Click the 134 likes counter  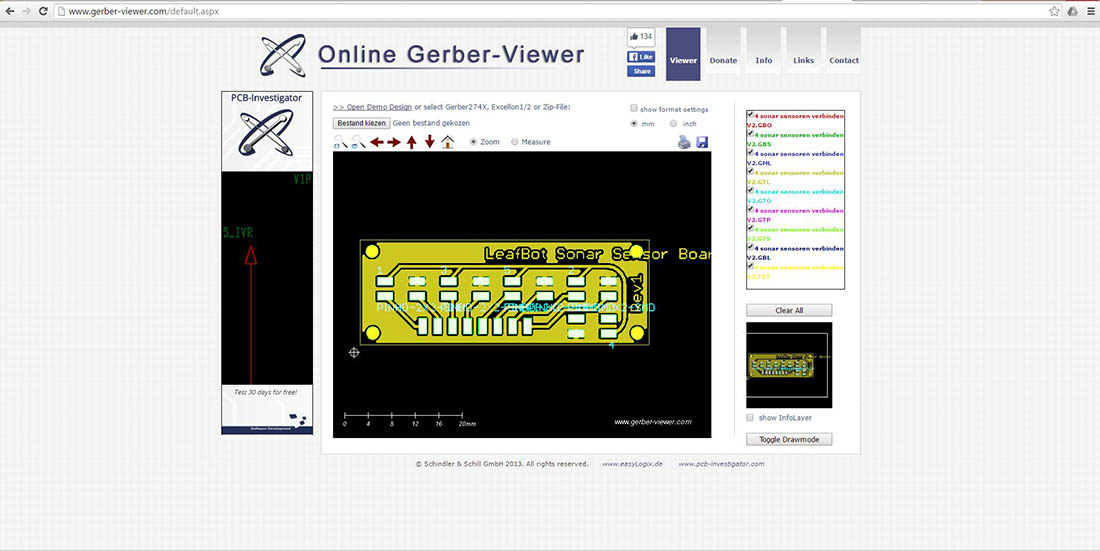[x=640, y=36]
